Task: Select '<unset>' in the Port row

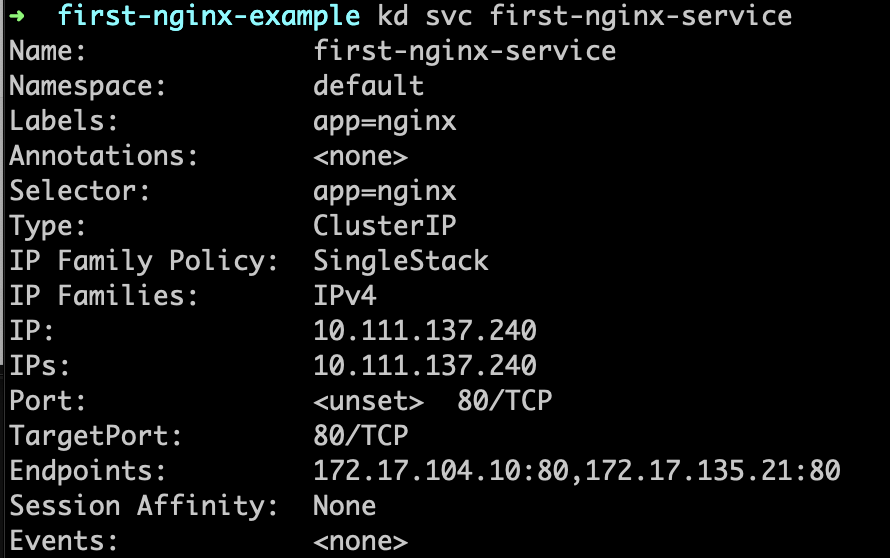Action: point(368,401)
